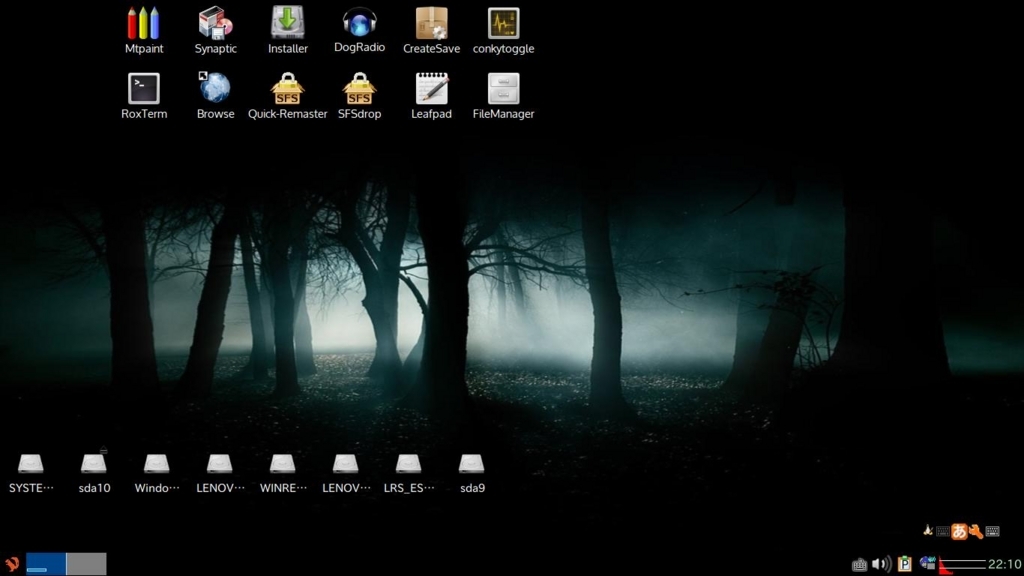Click the speaker volume tray icon

click(x=881, y=564)
